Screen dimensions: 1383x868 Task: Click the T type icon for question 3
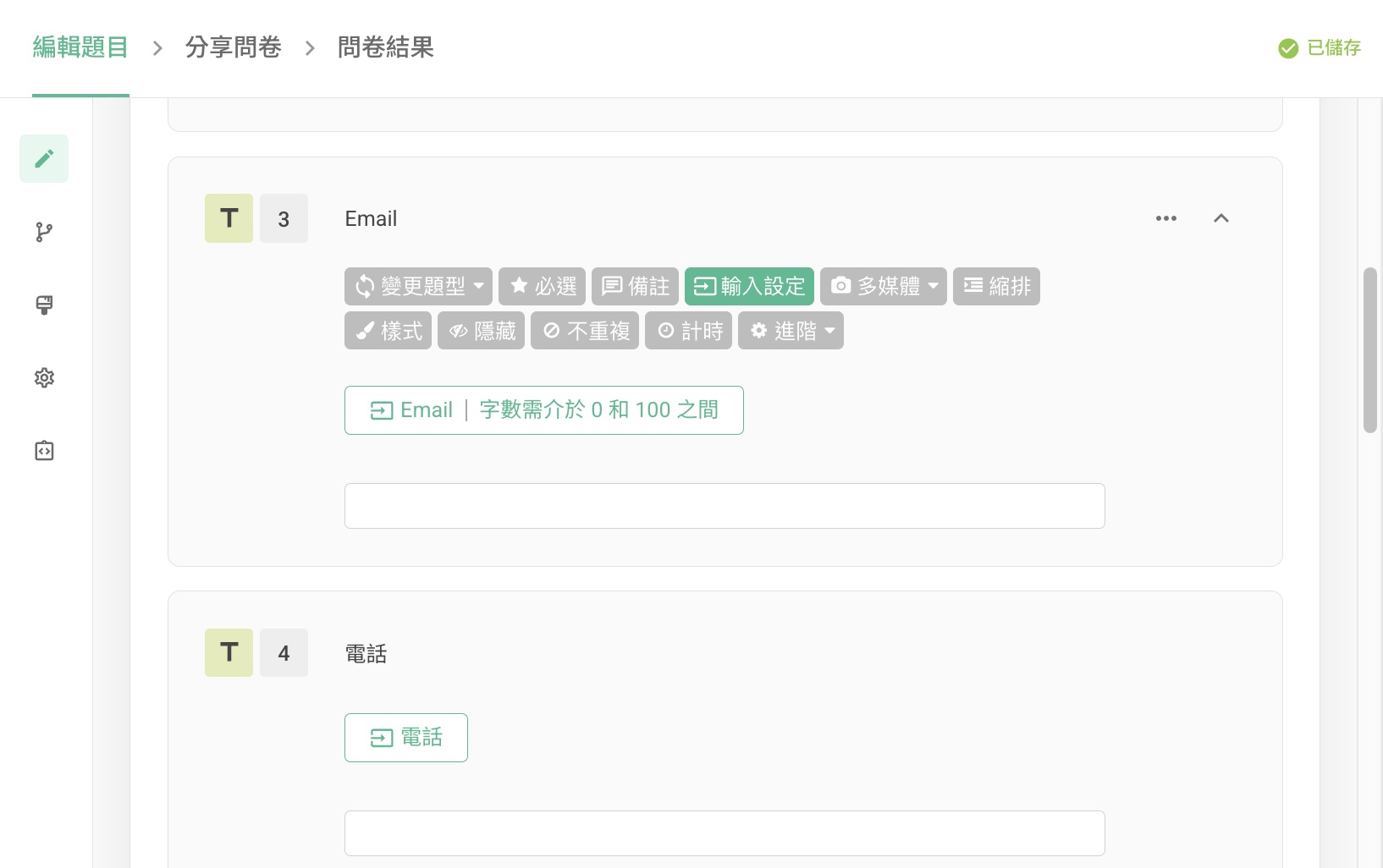click(x=229, y=218)
